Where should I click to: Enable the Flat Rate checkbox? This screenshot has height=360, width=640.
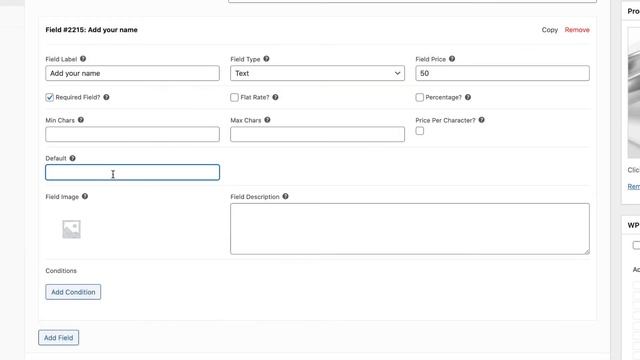click(234, 97)
